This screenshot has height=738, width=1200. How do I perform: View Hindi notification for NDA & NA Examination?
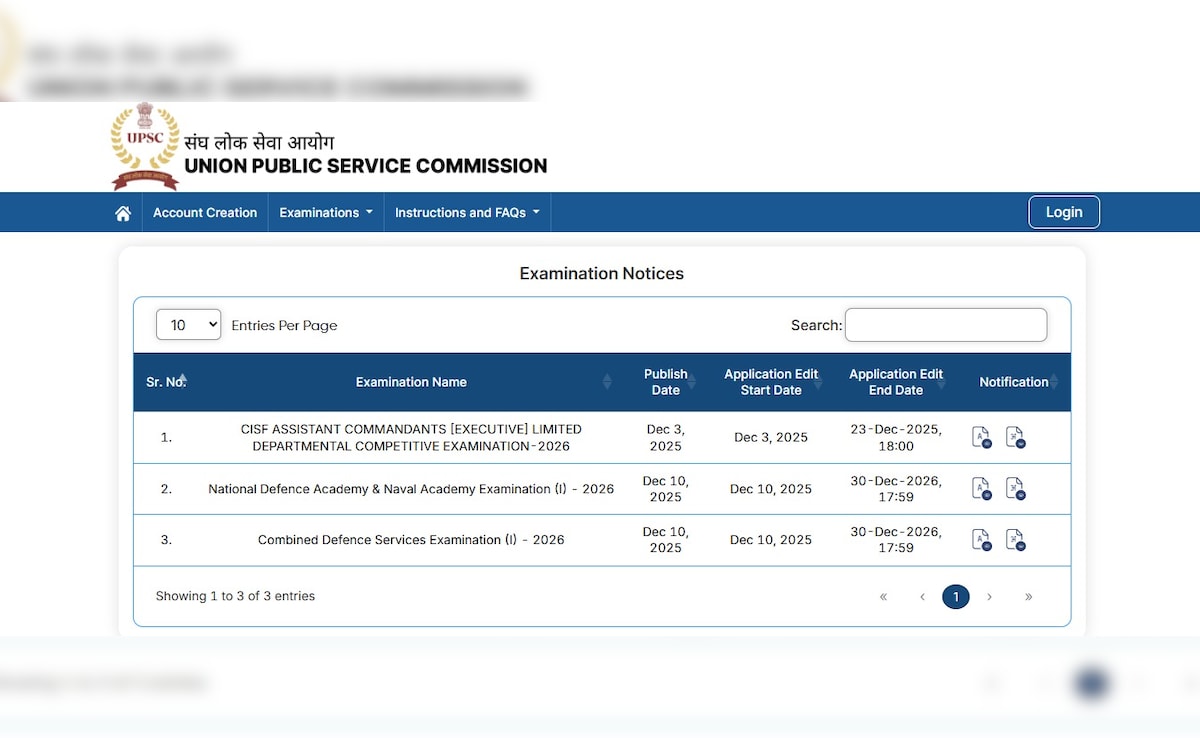(x=1015, y=488)
